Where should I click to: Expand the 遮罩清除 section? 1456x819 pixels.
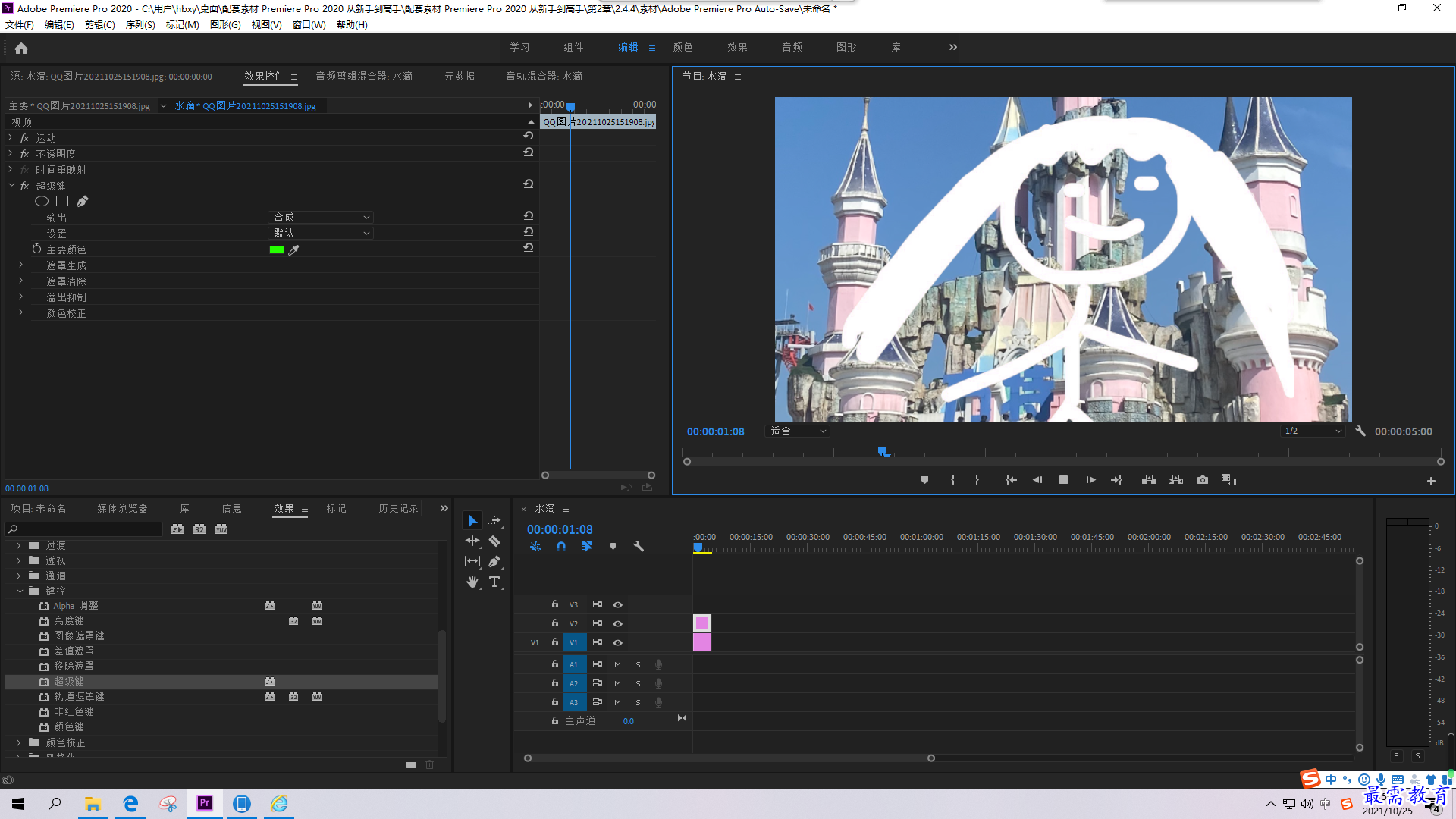point(20,281)
